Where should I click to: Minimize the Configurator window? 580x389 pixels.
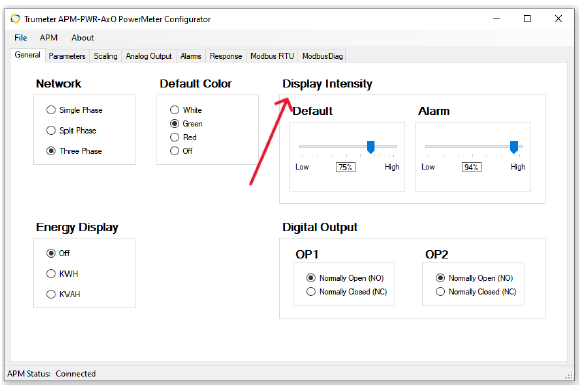[x=496, y=18]
